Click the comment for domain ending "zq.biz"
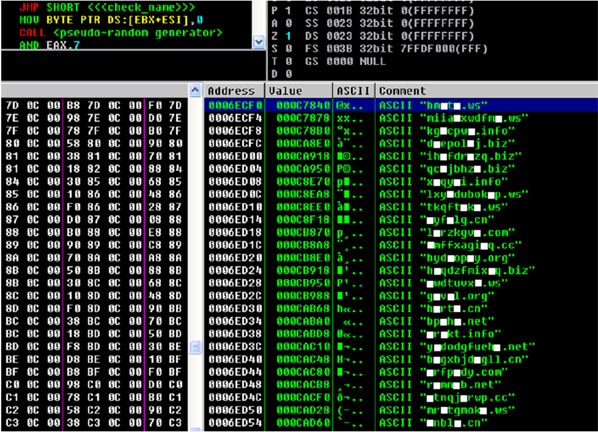Image resolution: width=598 pixels, height=432 pixels. point(450,156)
